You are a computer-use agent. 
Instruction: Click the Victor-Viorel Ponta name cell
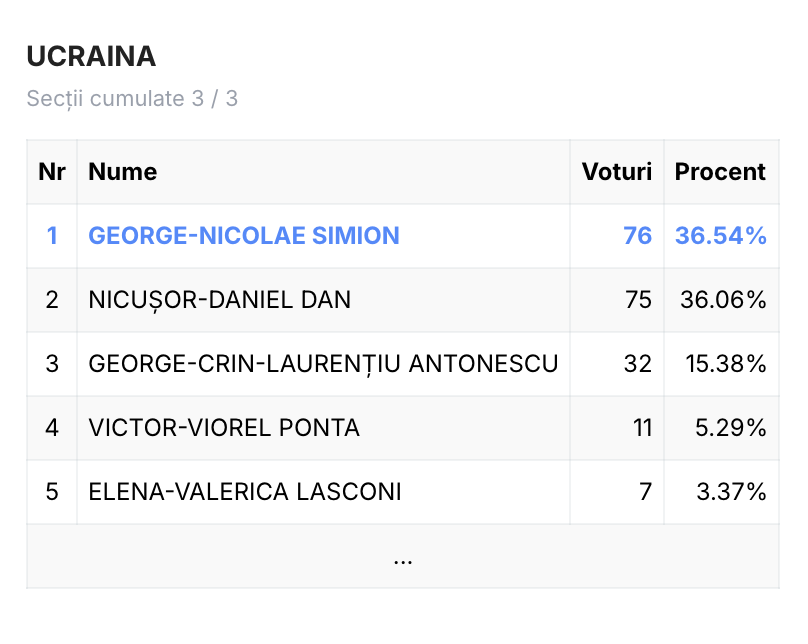click(x=323, y=428)
